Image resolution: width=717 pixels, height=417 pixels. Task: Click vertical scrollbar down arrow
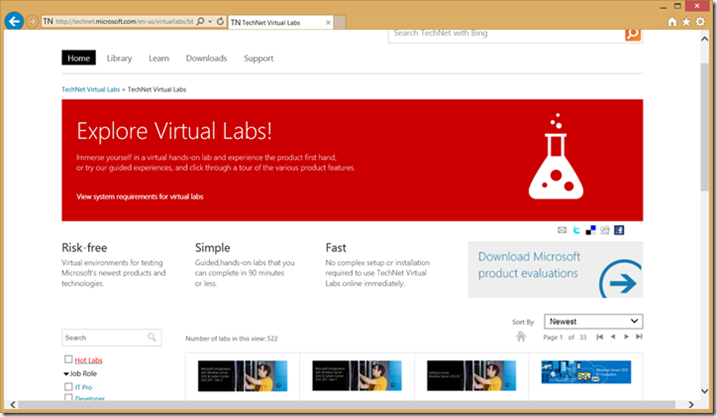[x=704, y=391]
